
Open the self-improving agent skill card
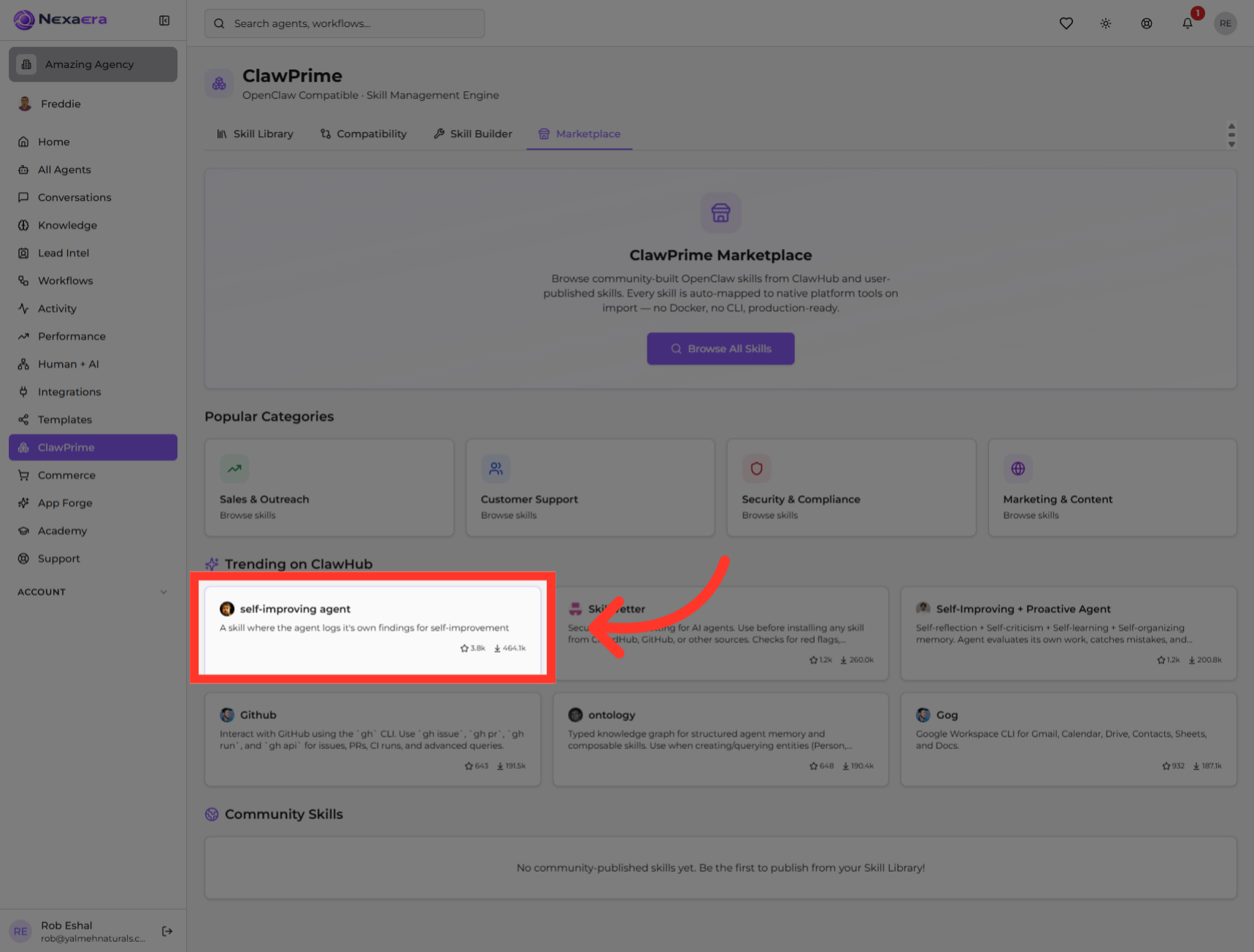coord(373,631)
